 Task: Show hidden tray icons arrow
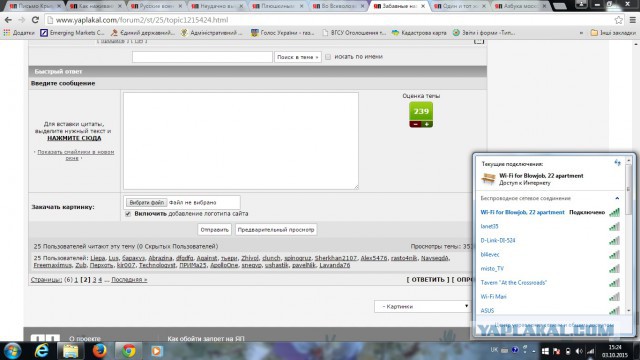point(533,351)
